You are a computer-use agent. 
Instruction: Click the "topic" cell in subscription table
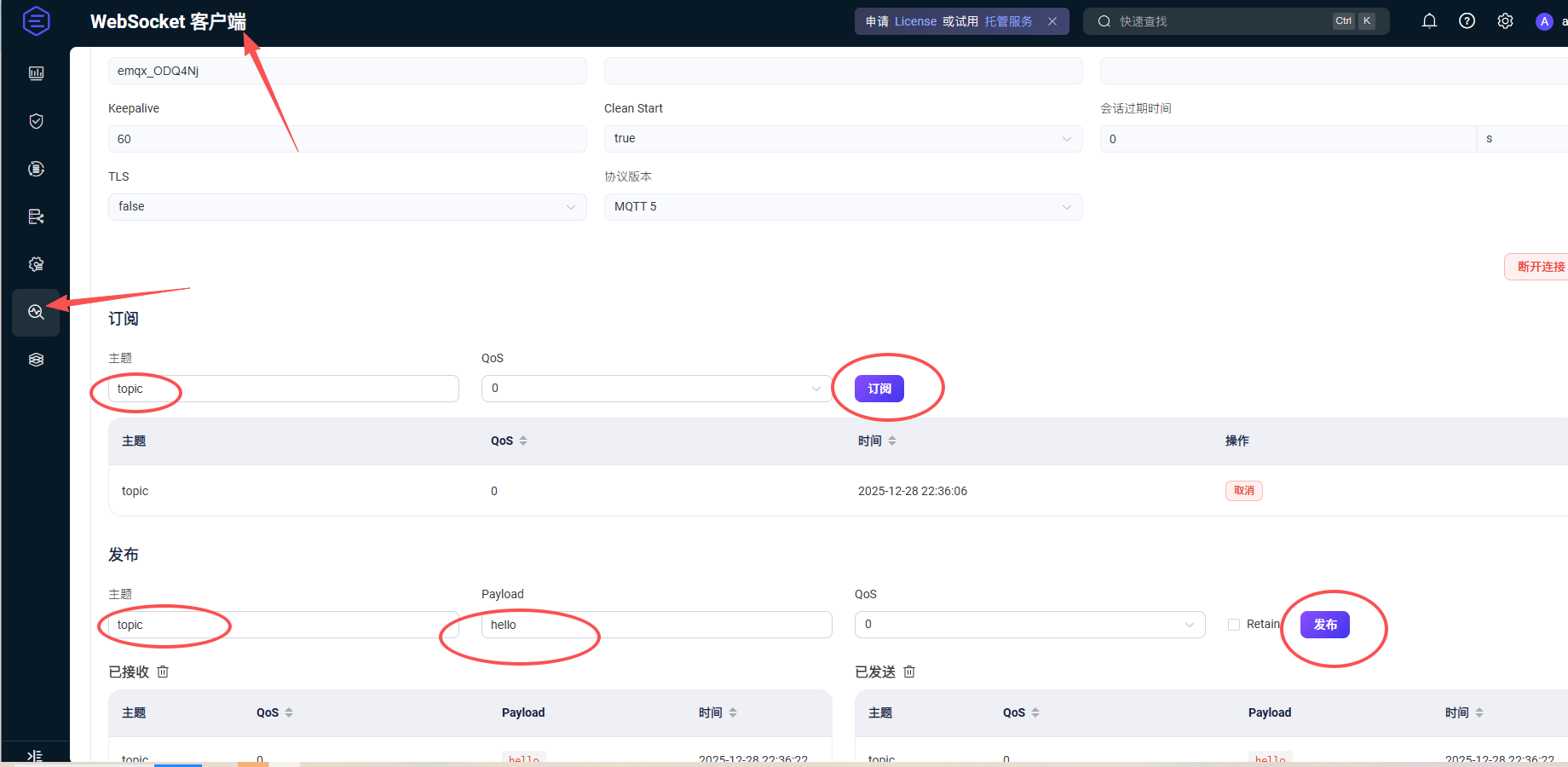point(135,491)
